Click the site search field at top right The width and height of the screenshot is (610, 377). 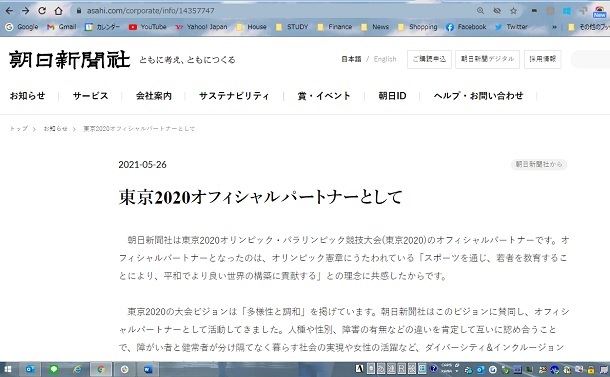point(590,59)
